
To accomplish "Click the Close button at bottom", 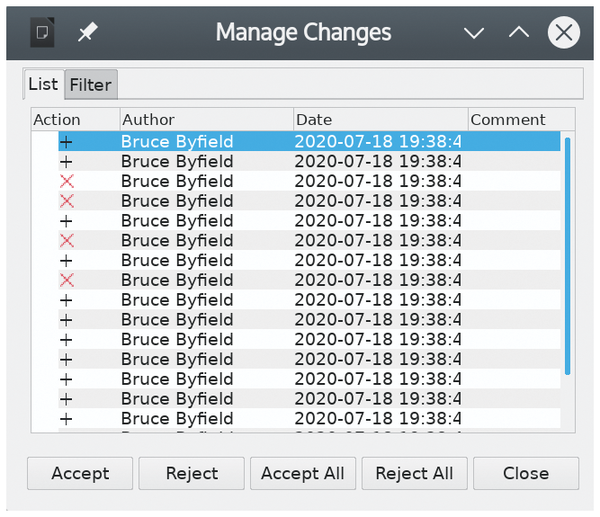I will tap(525, 473).
